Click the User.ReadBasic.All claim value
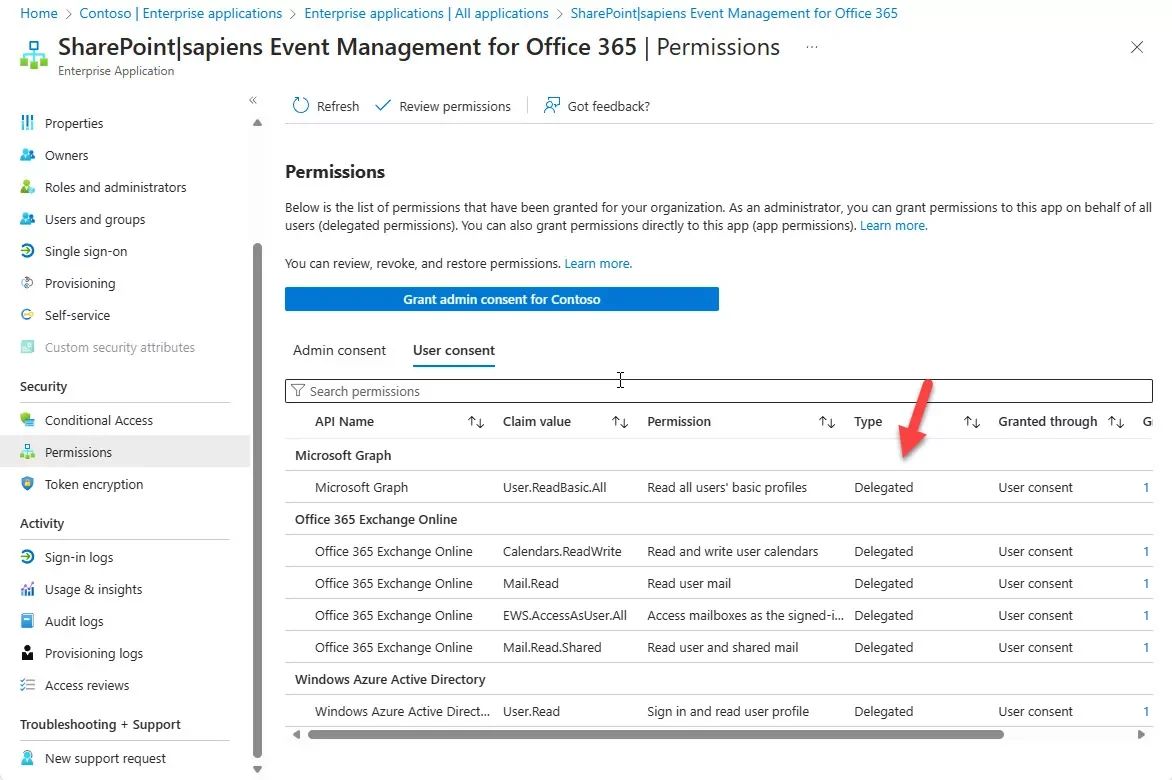 click(x=555, y=487)
